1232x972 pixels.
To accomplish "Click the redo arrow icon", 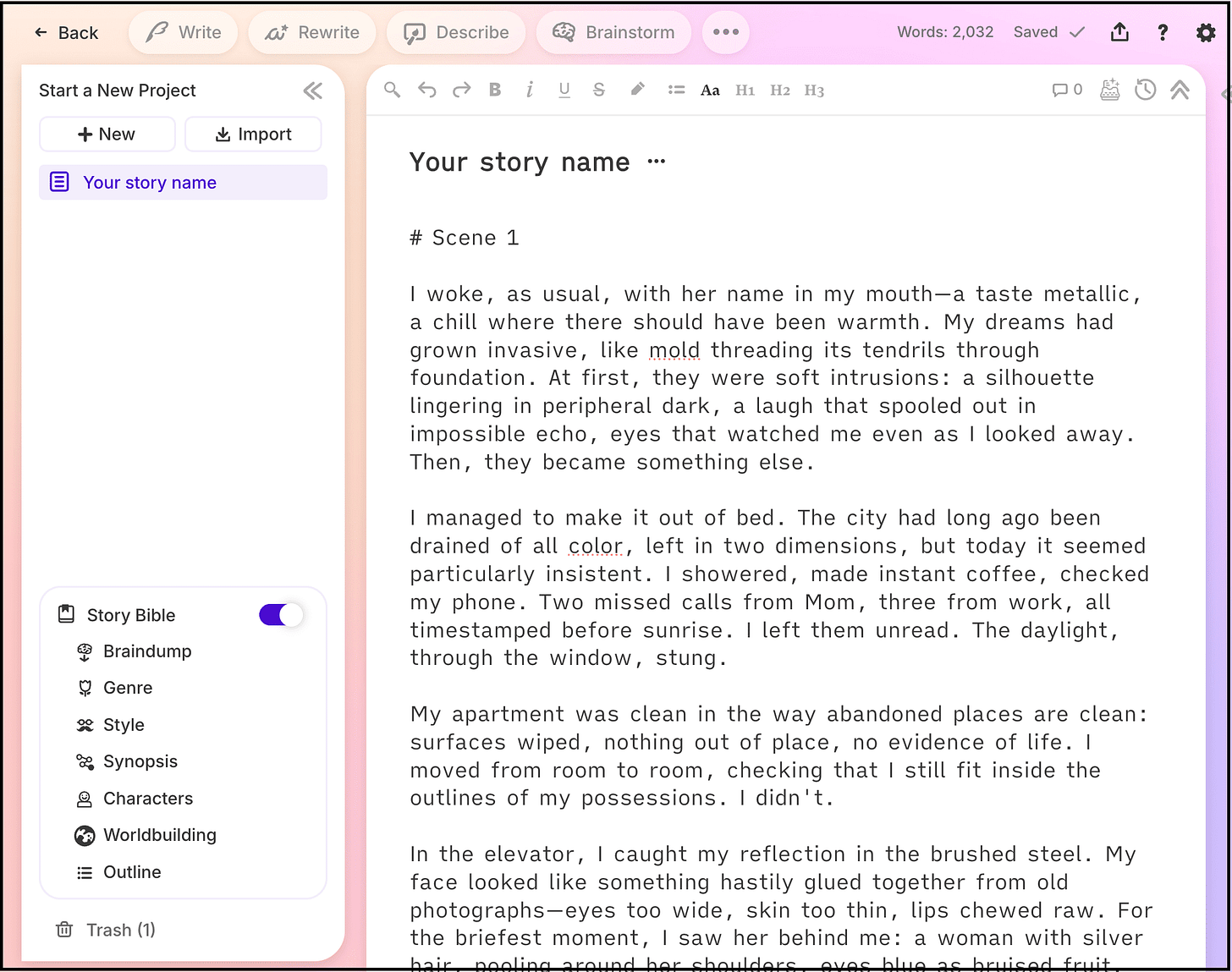I will pos(461,90).
